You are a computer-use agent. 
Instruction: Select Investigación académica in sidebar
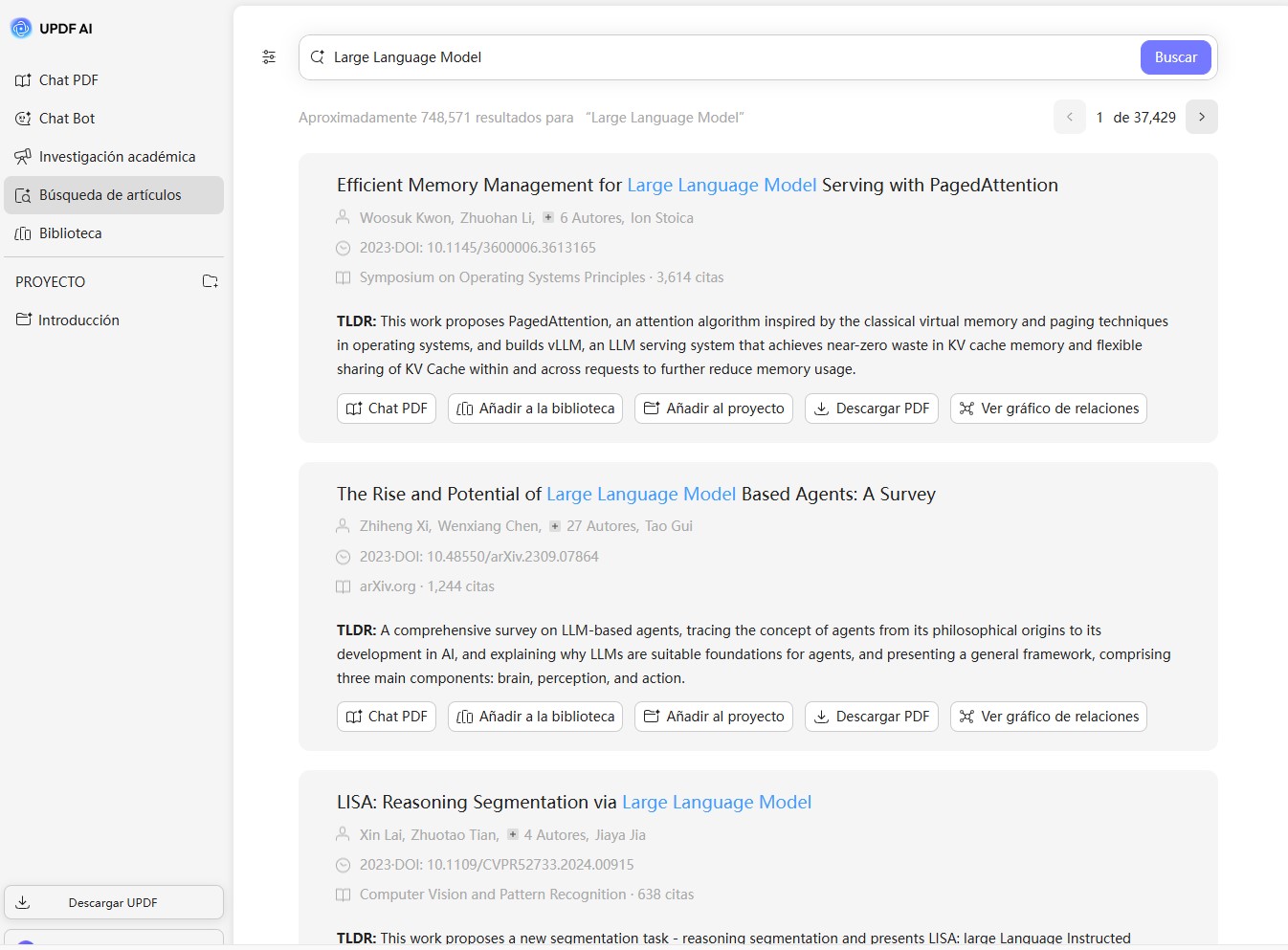pyautogui.click(x=116, y=157)
